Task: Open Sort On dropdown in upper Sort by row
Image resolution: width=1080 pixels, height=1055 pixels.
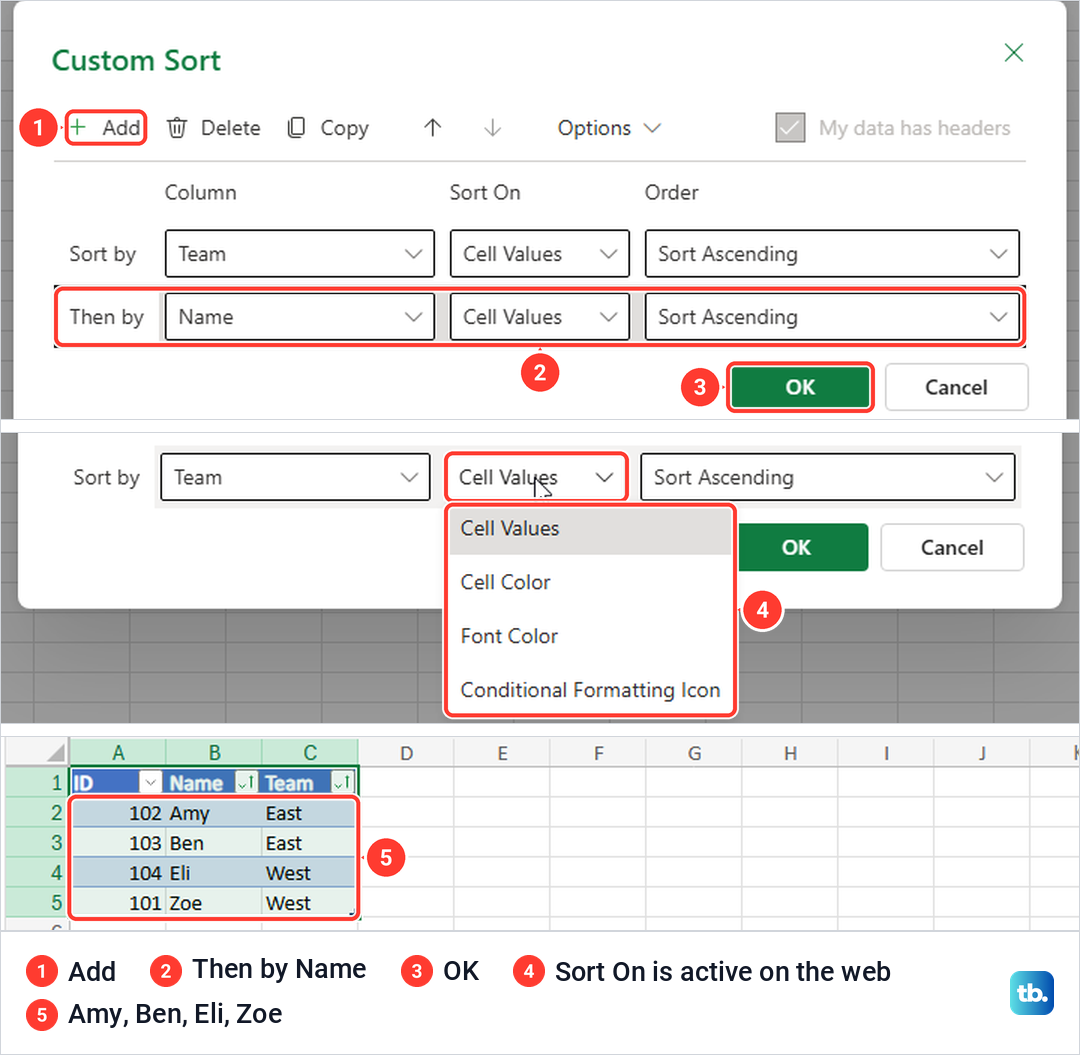Action: (x=539, y=253)
